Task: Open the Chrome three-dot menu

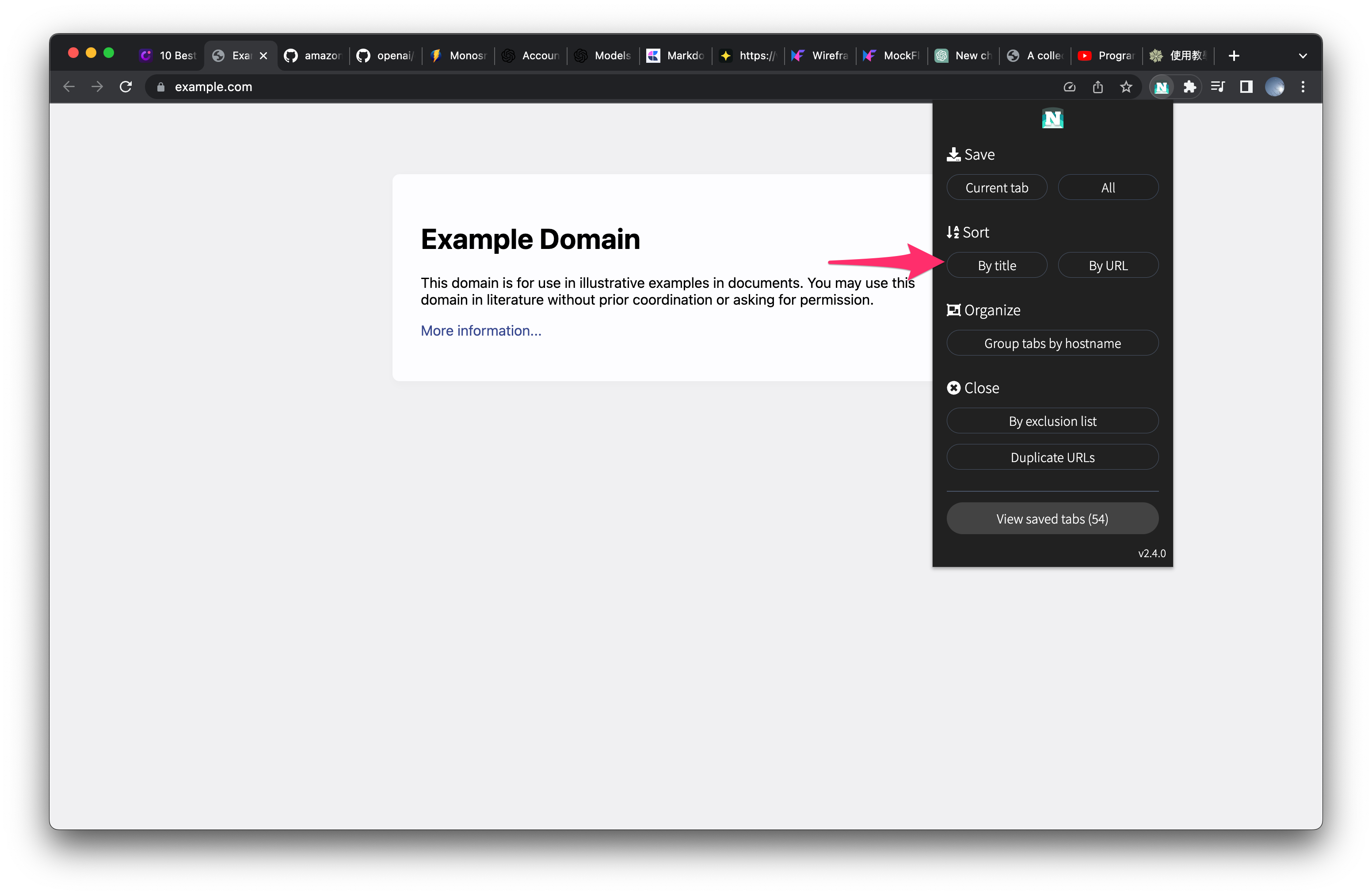Action: 1303,87
